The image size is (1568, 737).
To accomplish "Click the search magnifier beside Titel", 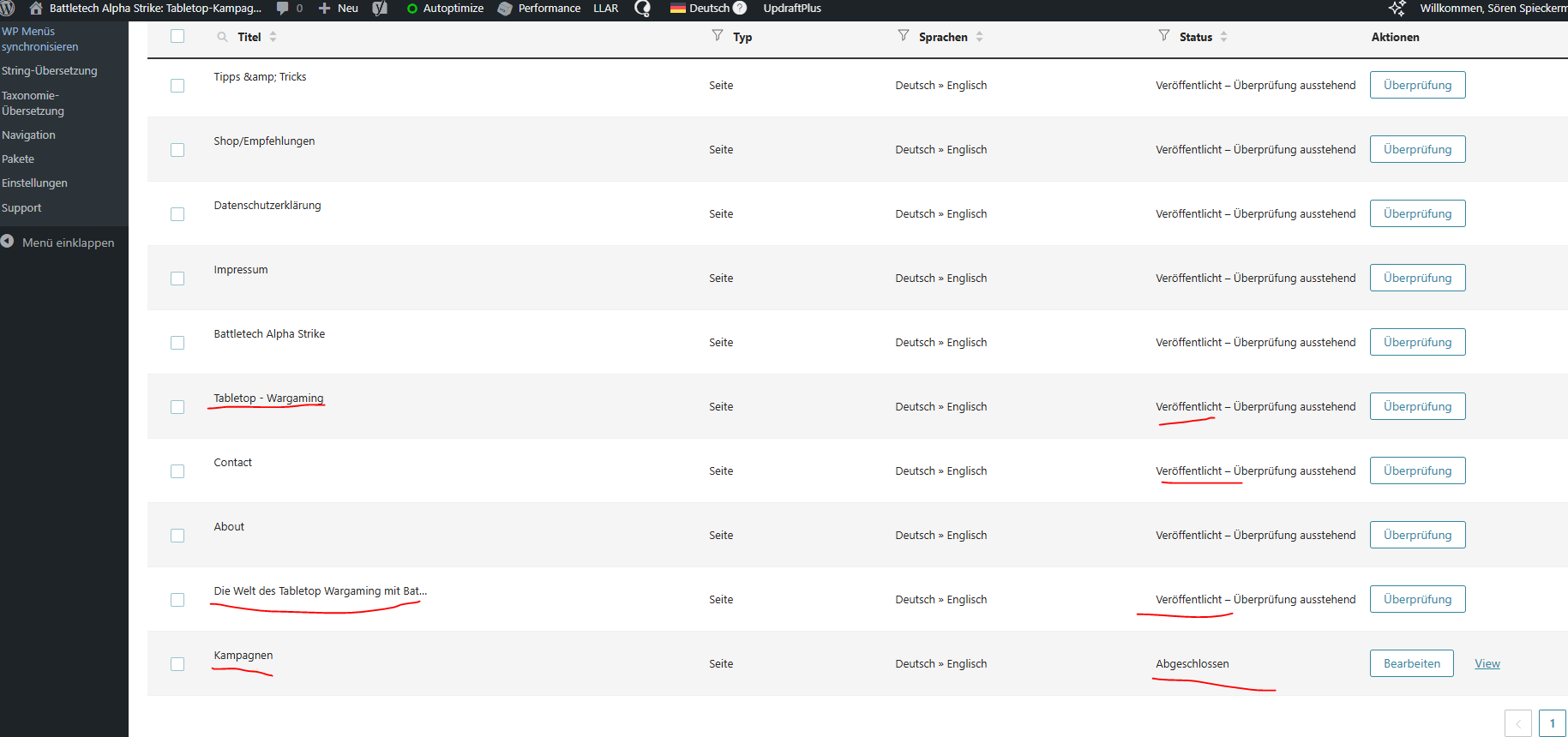I will point(222,37).
